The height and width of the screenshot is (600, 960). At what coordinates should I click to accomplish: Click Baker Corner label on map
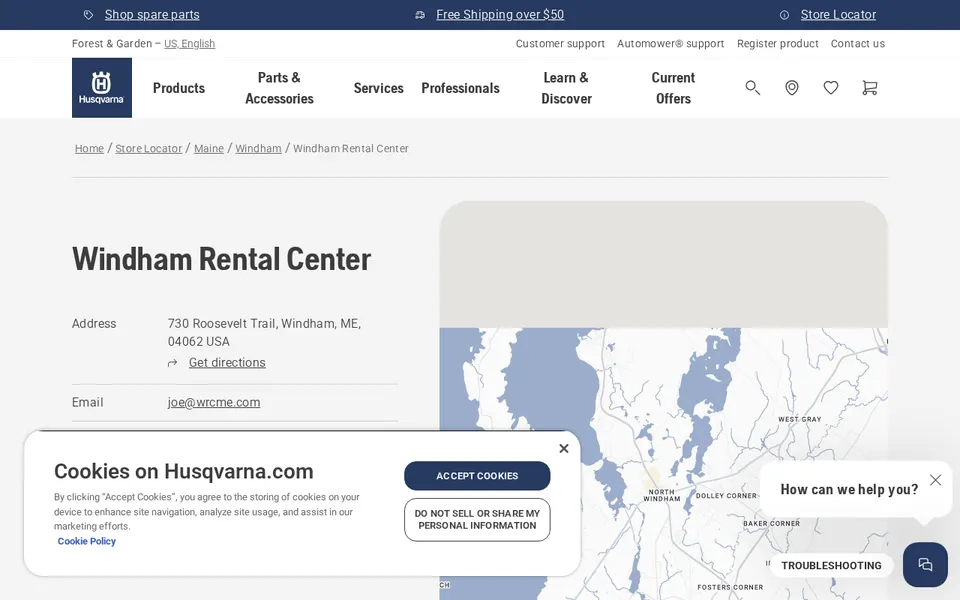771,523
